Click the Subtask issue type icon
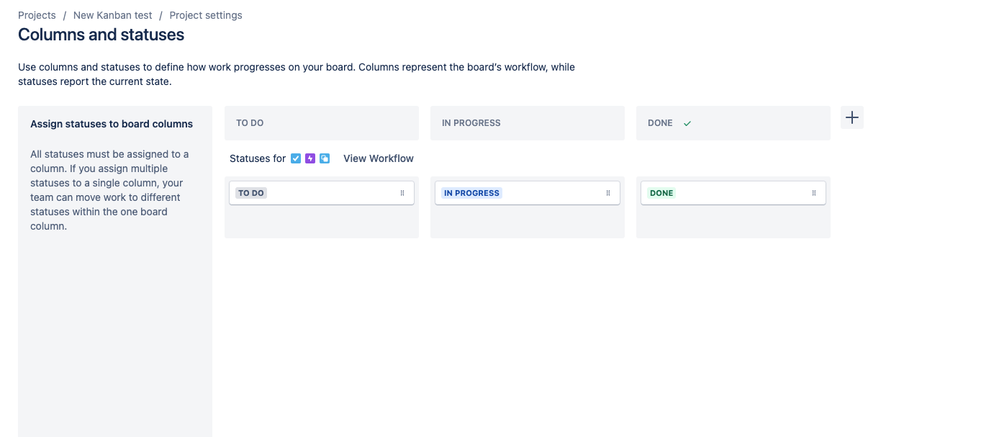Screen dimensions: 999x437 [x=325, y=159]
